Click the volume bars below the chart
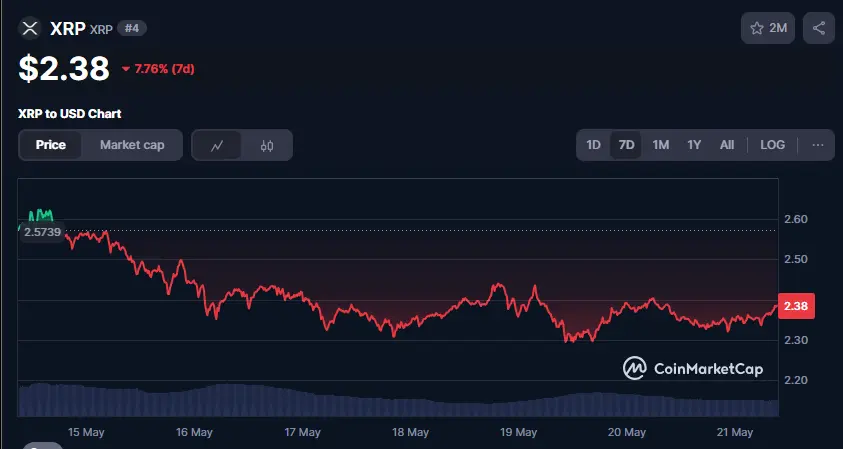This screenshot has width=843, height=449. 398,401
